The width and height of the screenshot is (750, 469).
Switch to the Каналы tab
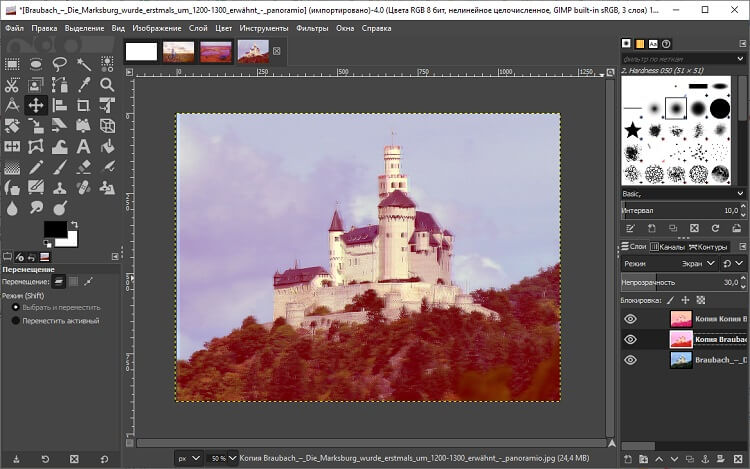(x=669, y=246)
